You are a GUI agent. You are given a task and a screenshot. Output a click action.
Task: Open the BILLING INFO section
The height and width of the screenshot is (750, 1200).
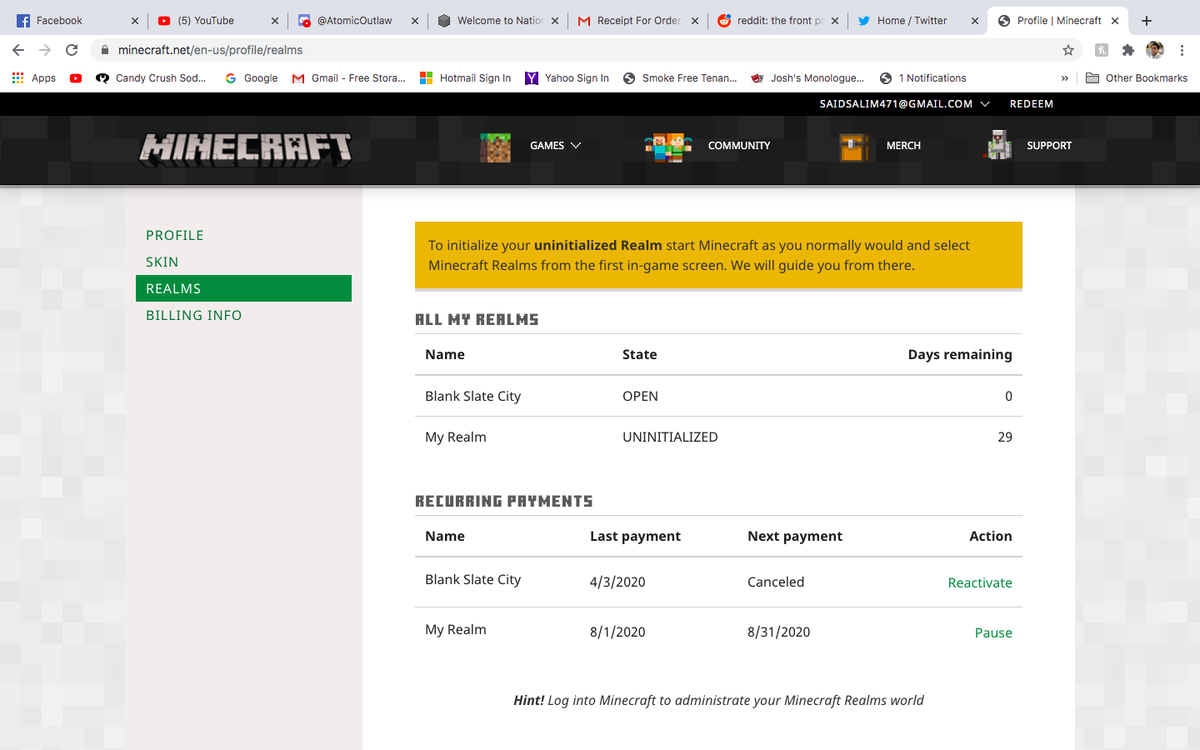[x=194, y=315]
